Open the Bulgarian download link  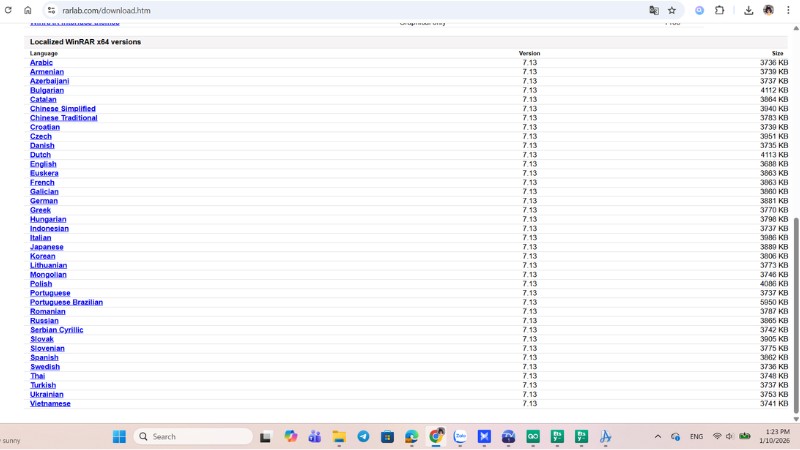pyautogui.click(x=46, y=90)
